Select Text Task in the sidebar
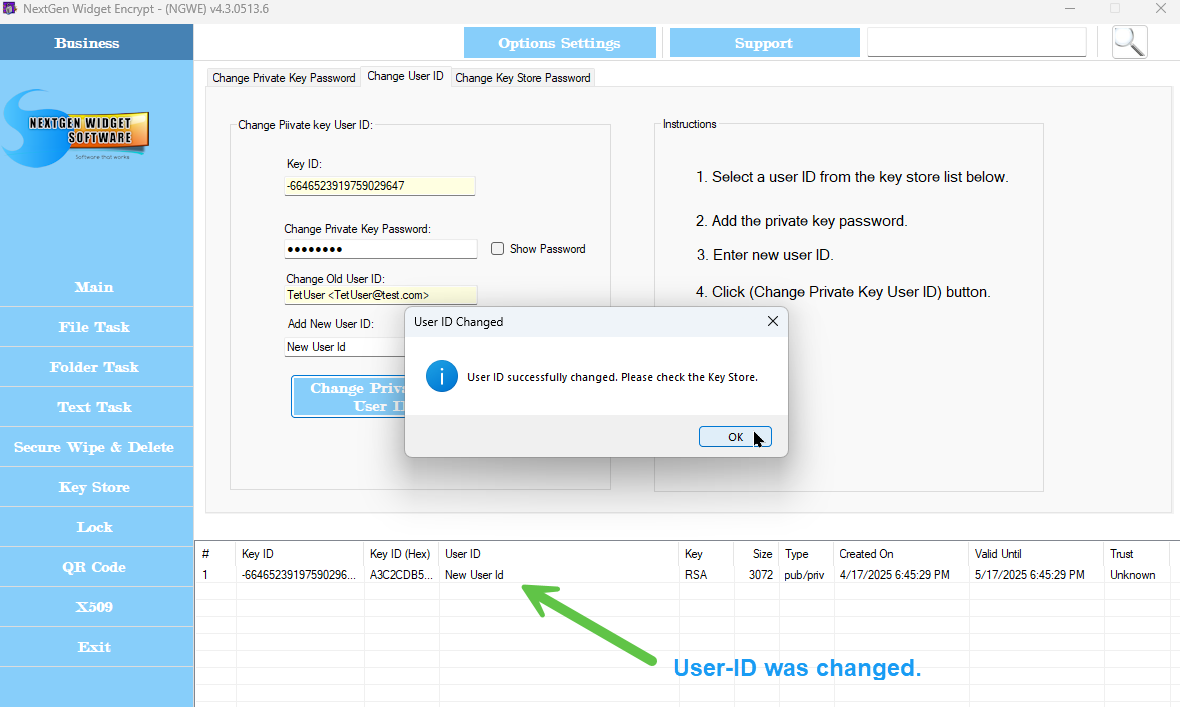The image size is (1180, 707). click(95, 407)
